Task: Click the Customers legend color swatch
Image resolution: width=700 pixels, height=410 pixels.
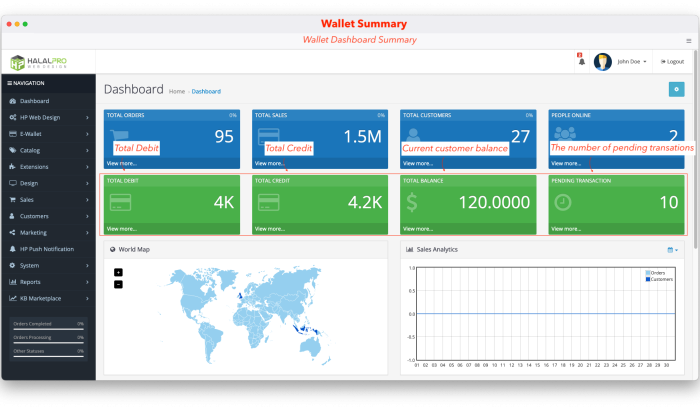Action: (648, 279)
